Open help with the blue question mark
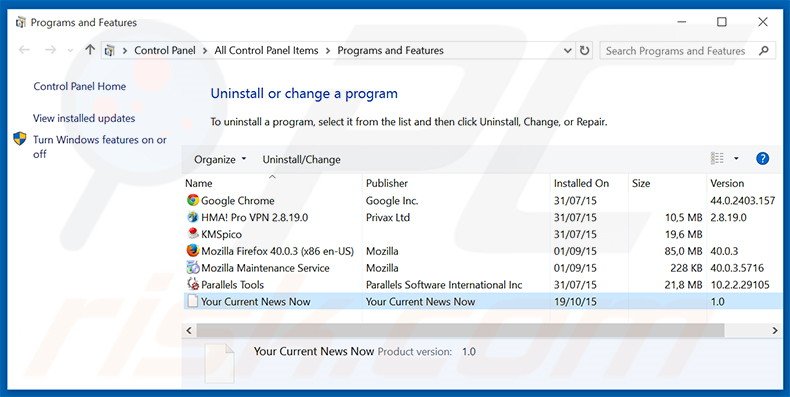The image size is (790, 397). pyautogui.click(x=762, y=159)
